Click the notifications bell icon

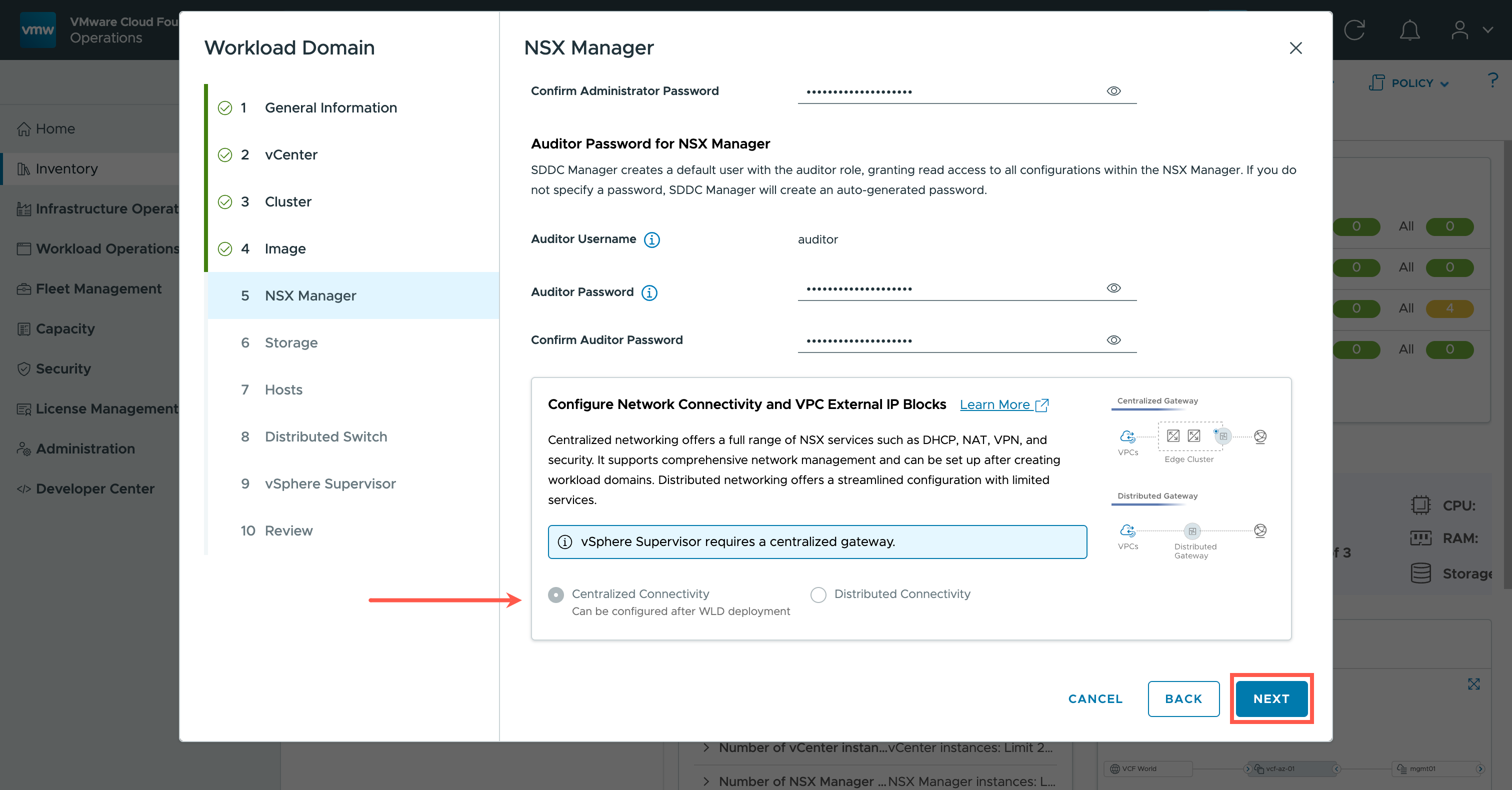[1409, 30]
